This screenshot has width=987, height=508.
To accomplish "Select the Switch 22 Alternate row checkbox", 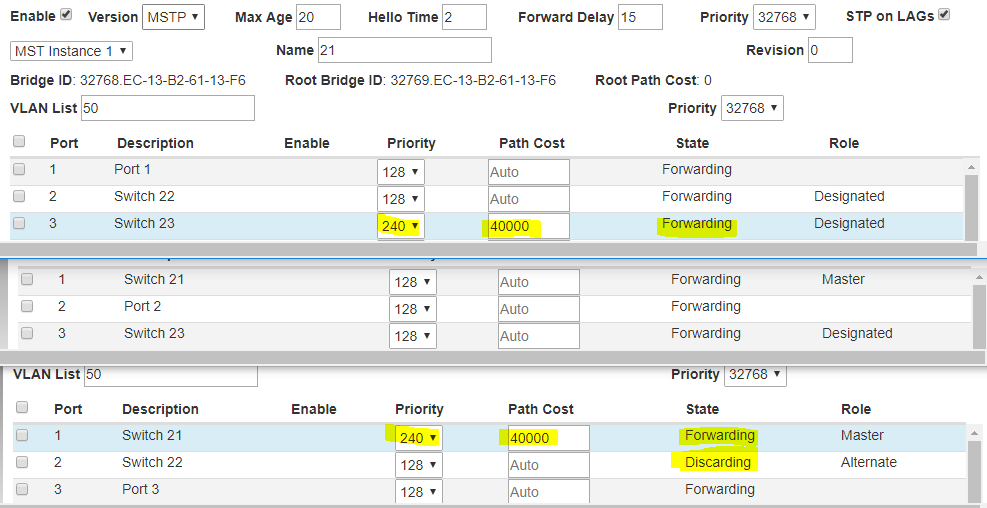I will pyautogui.click(x=22, y=463).
